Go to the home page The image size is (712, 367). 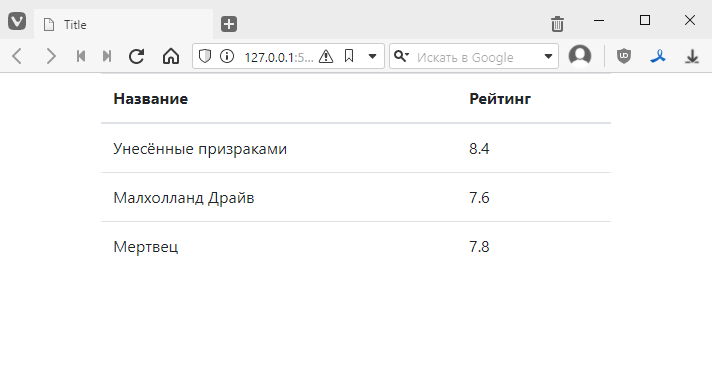pos(171,56)
